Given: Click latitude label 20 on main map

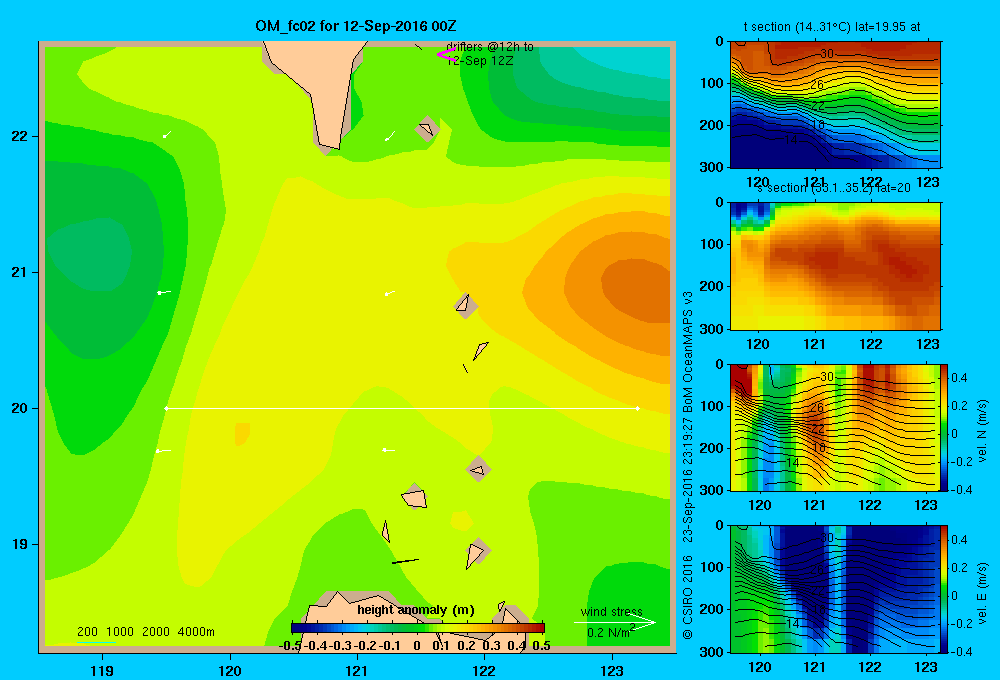Looking at the screenshot, I should pos(19,408).
